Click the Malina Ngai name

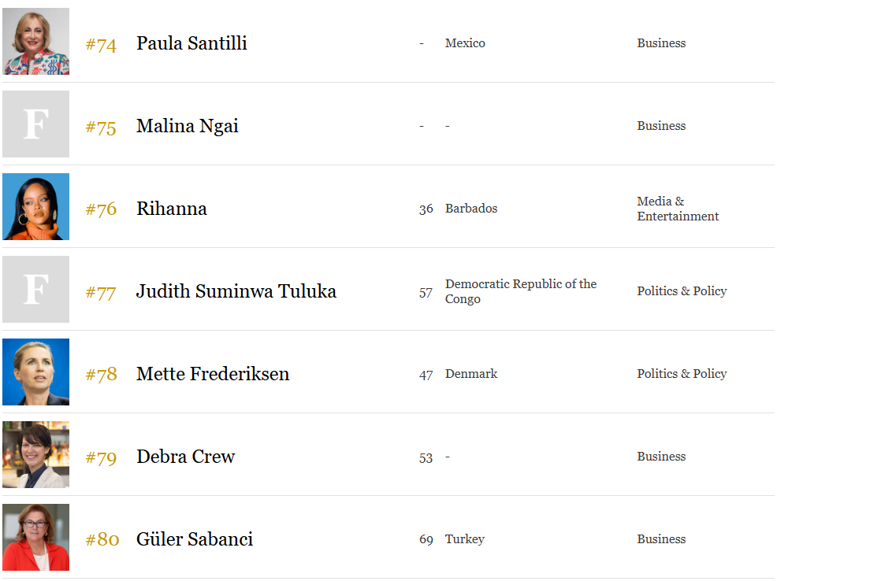click(187, 126)
